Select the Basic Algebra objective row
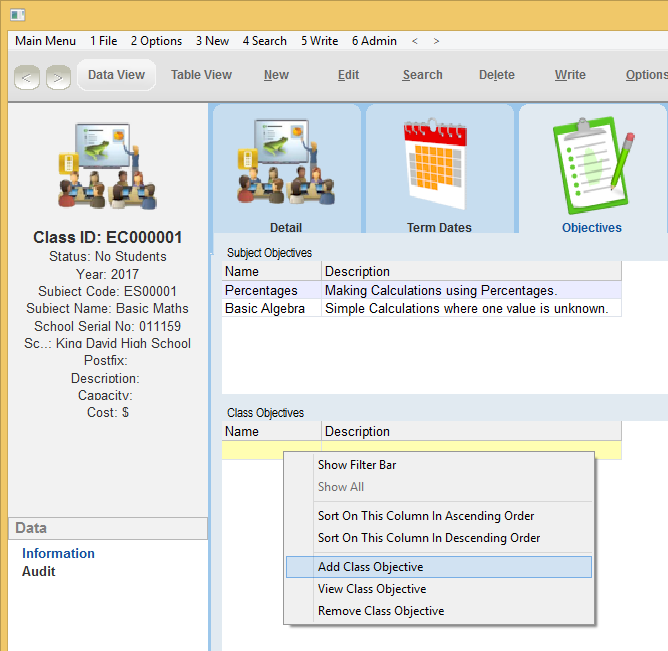Image resolution: width=668 pixels, height=651 pixels. coord(265,309)
